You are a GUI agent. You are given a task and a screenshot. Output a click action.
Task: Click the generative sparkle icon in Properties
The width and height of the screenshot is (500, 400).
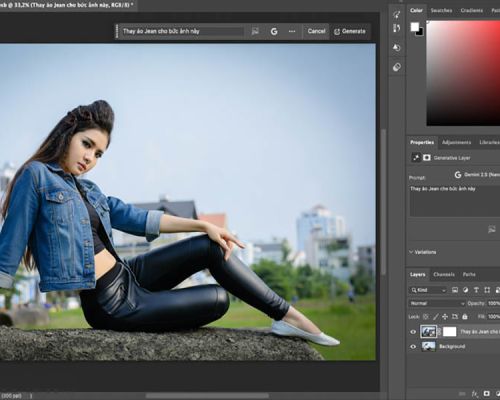pyautogui.click(x=416, y=158)
